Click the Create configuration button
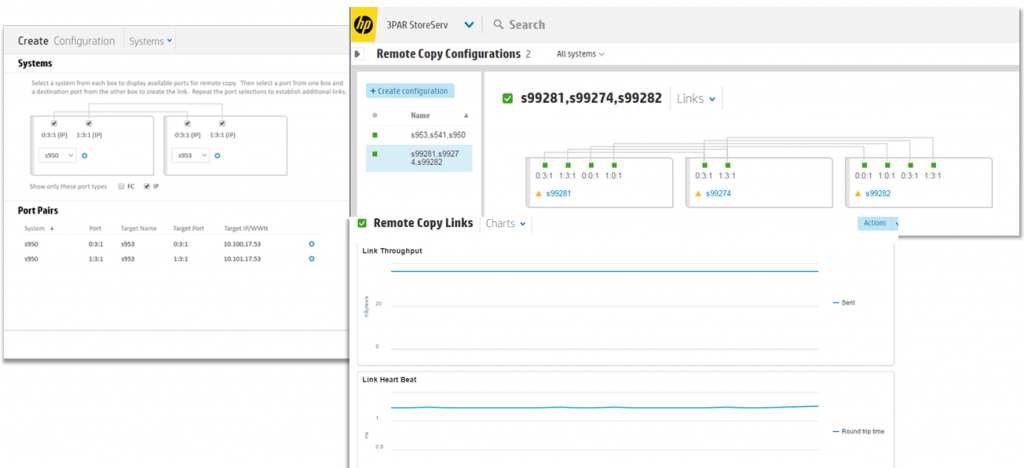Screen dimensions: 1024x468 pos(409,91)
